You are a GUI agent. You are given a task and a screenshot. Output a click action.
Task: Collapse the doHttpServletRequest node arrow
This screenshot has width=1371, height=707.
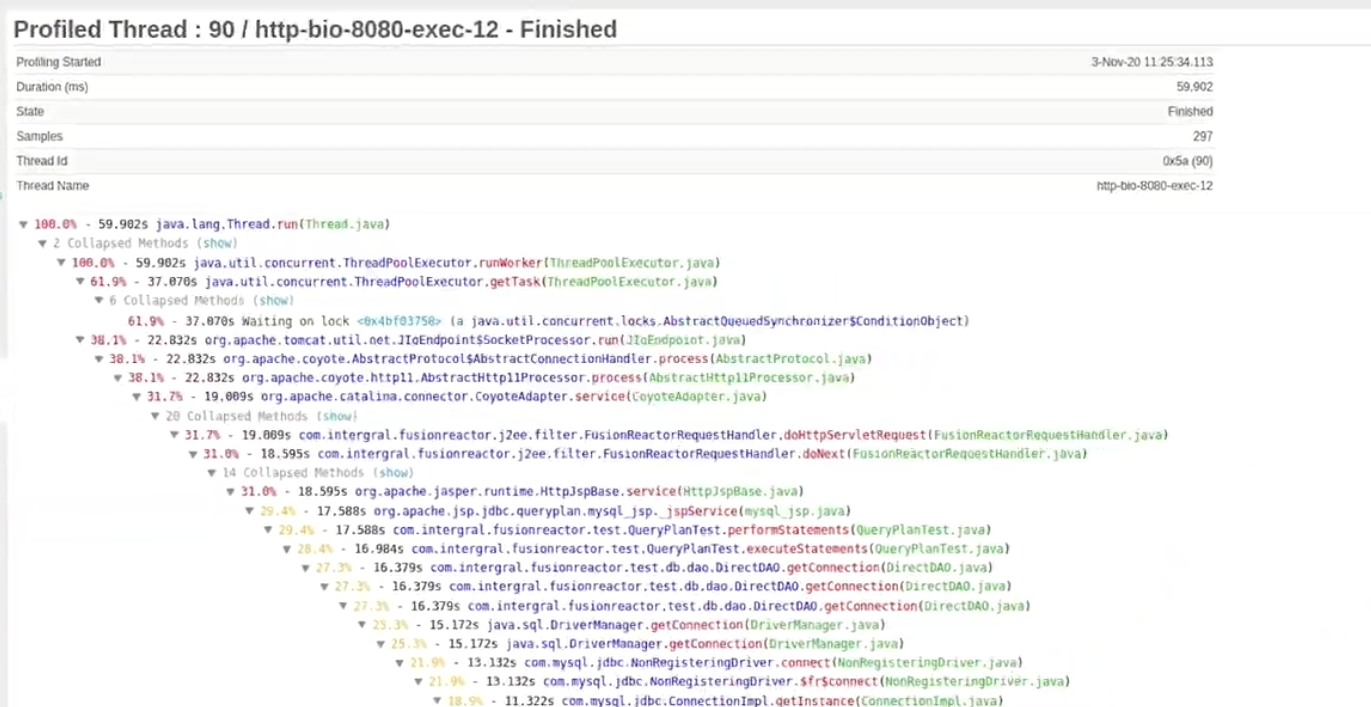[x=174, y=435]
